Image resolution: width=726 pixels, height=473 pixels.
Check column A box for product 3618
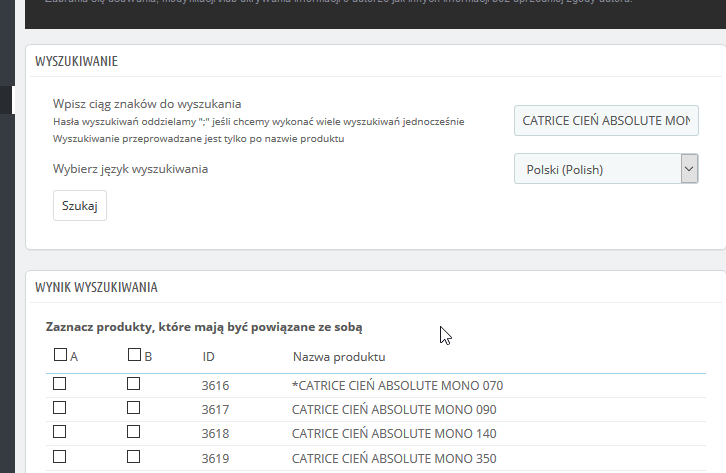59,432
